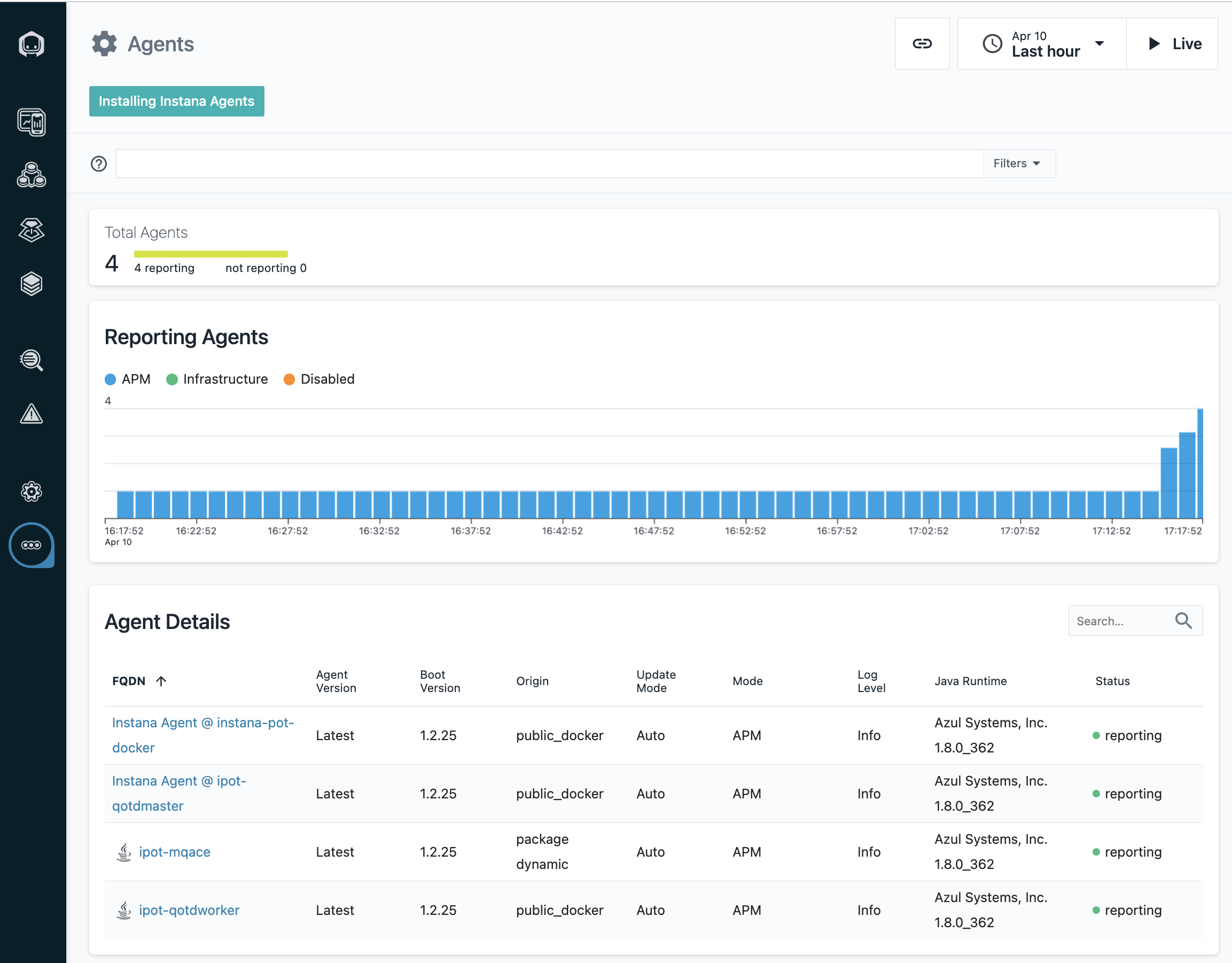This screenshot has width=1232, height=963.
Task: Sort by Log Level column
Action: [x=871, y=681]
